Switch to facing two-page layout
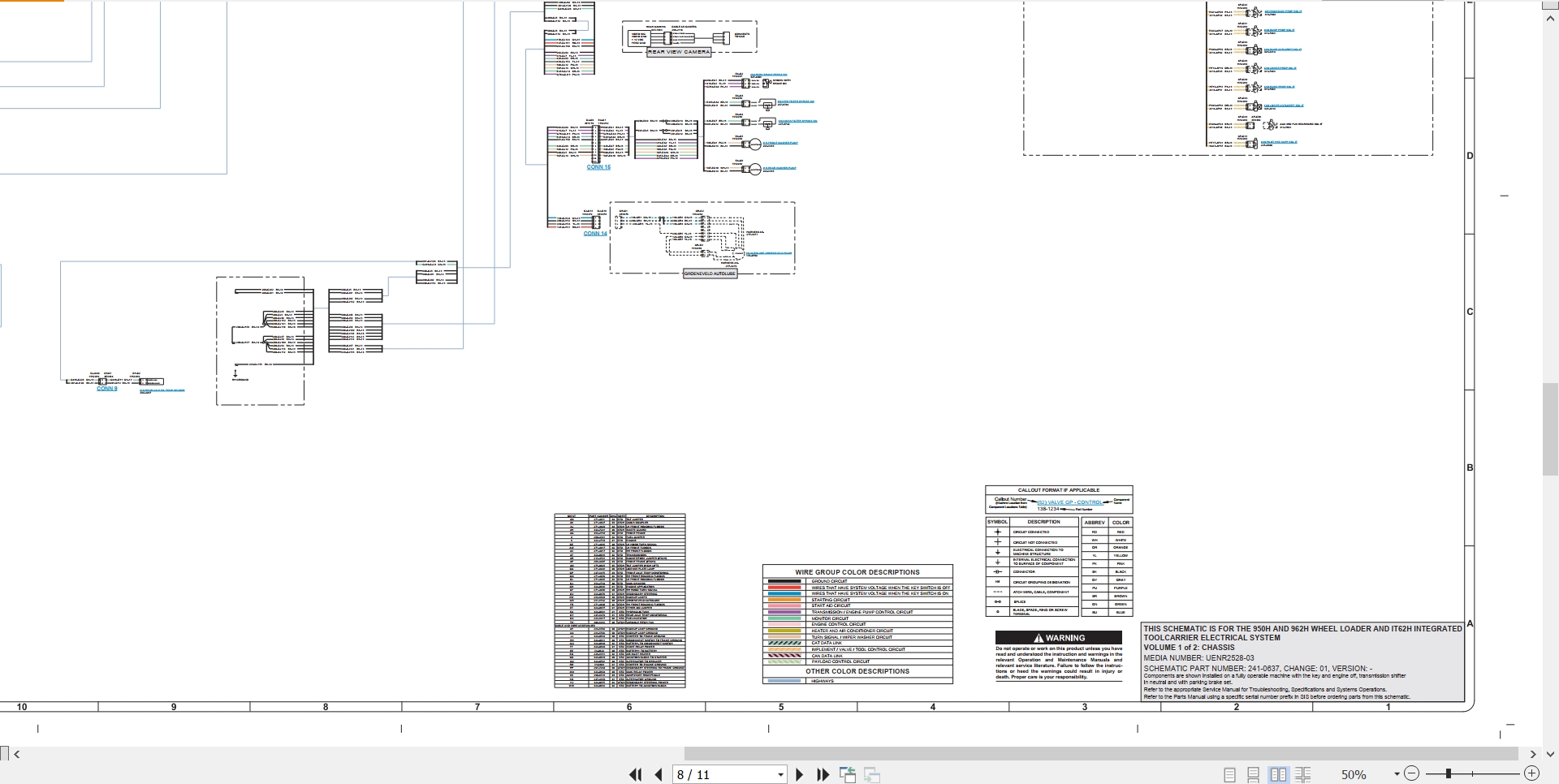Screen dimensions: 1559x784 [x=1279, y=775]
